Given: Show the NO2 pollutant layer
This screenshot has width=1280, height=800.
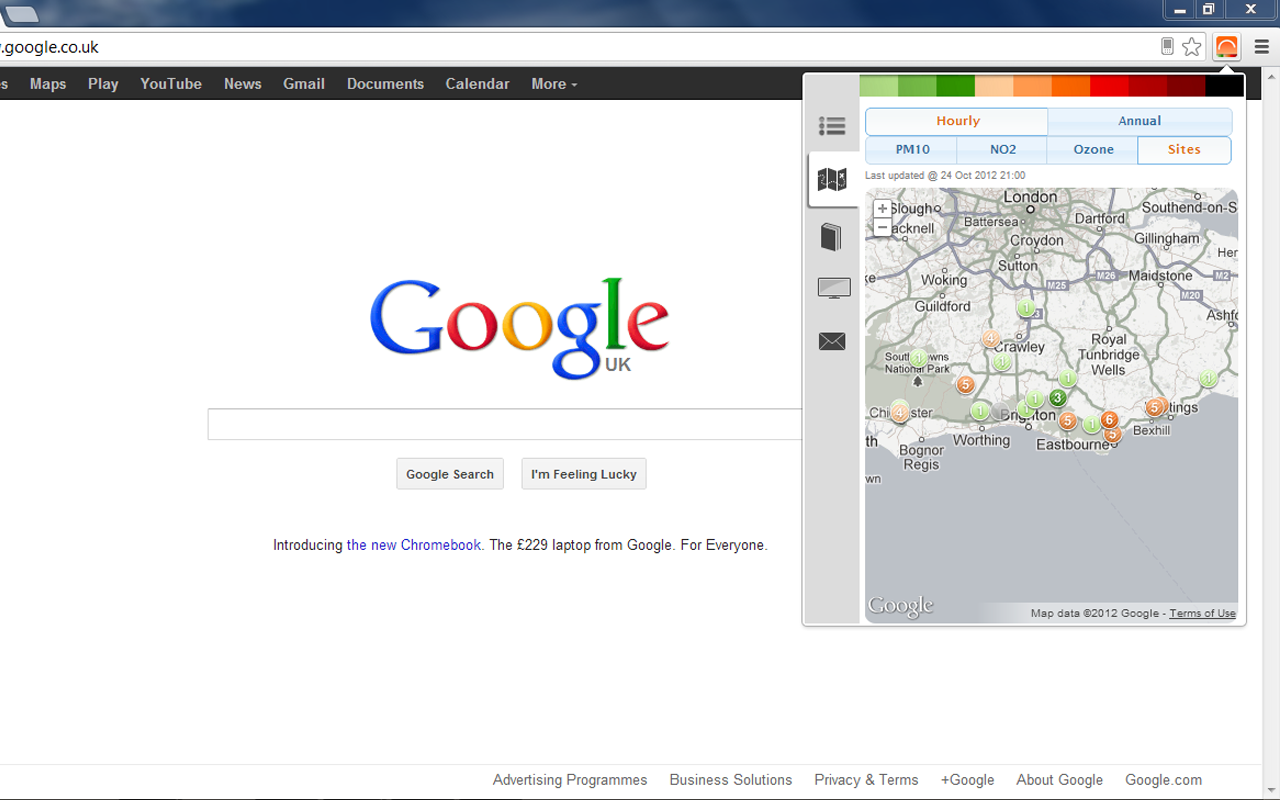Looking at the screenshot, I should point(1002,150).
